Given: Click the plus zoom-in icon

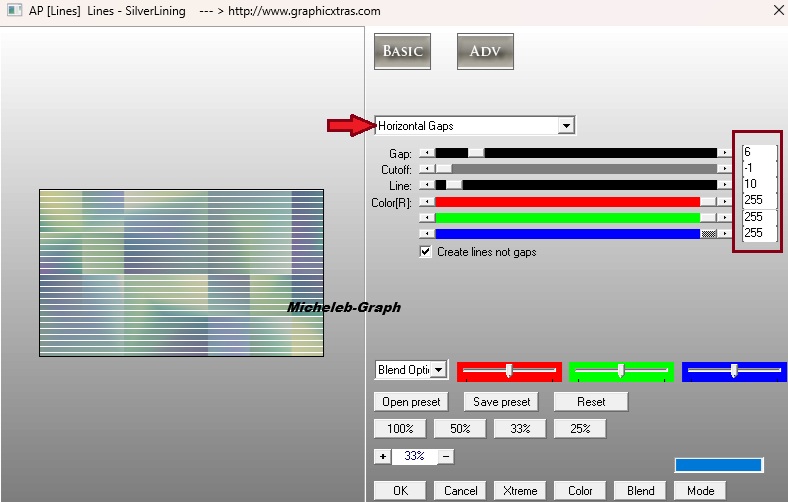Looking at the screenshot, I should (382, 456).
